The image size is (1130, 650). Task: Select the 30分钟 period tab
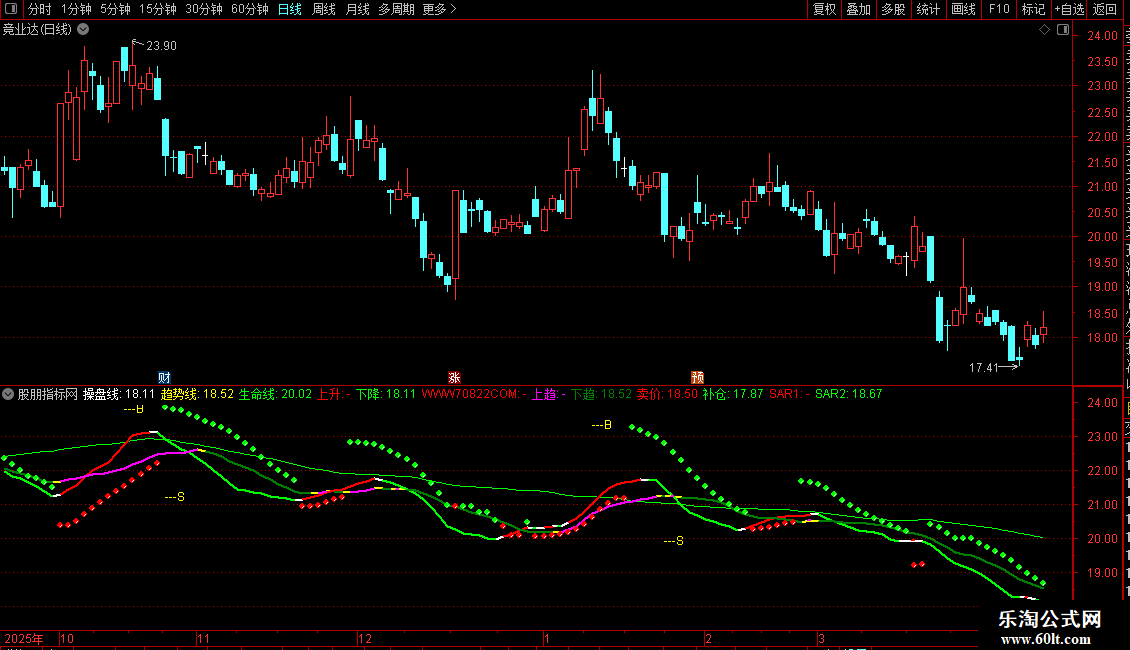[204, 9]
